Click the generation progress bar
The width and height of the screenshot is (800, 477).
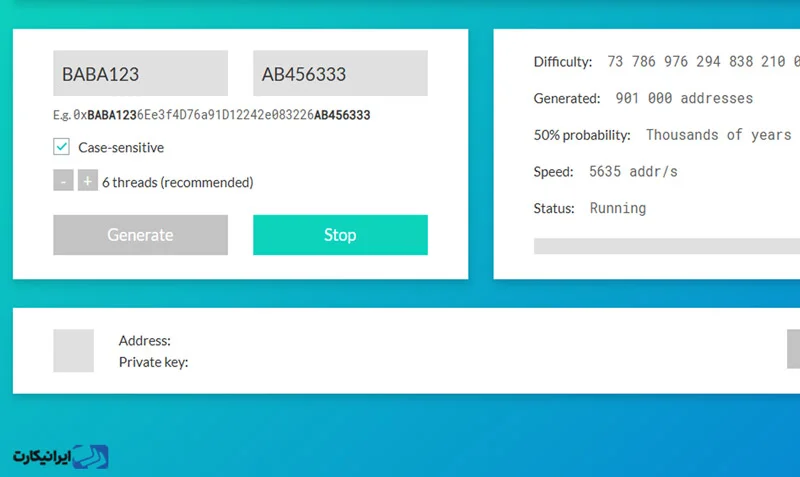click(x=665, y=246)
